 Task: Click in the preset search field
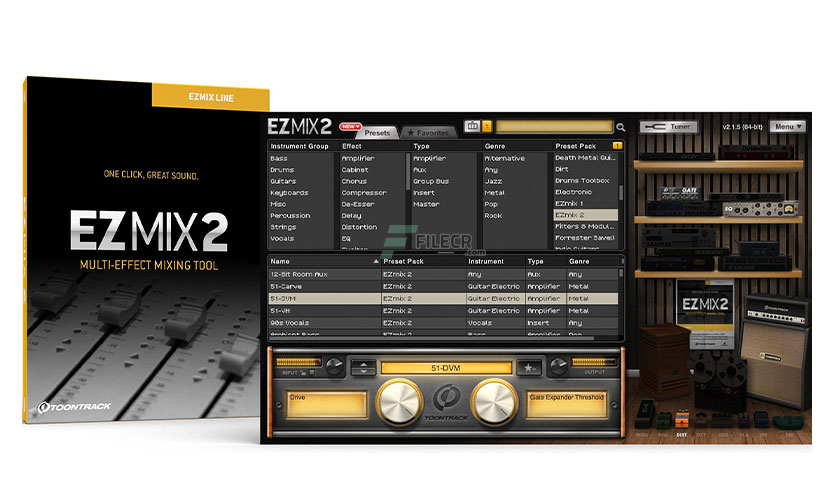pyautogui.click(x=554, y=126)
